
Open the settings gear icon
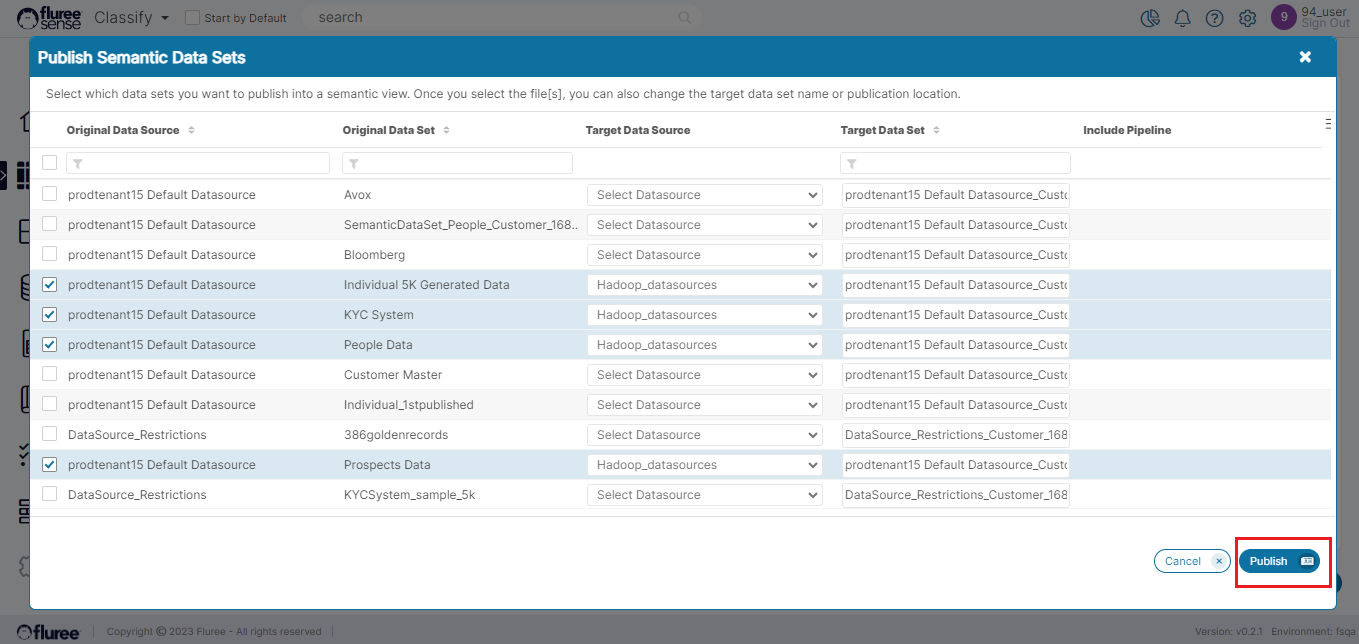coord(1247,18)
